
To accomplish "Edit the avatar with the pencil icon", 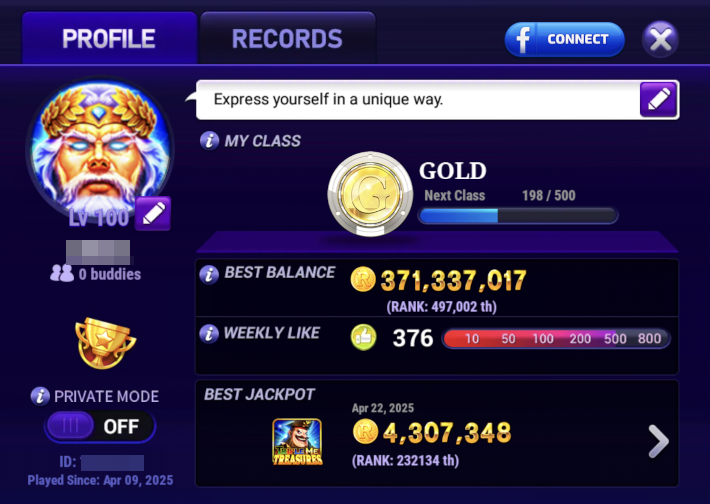I will point(153,213).
